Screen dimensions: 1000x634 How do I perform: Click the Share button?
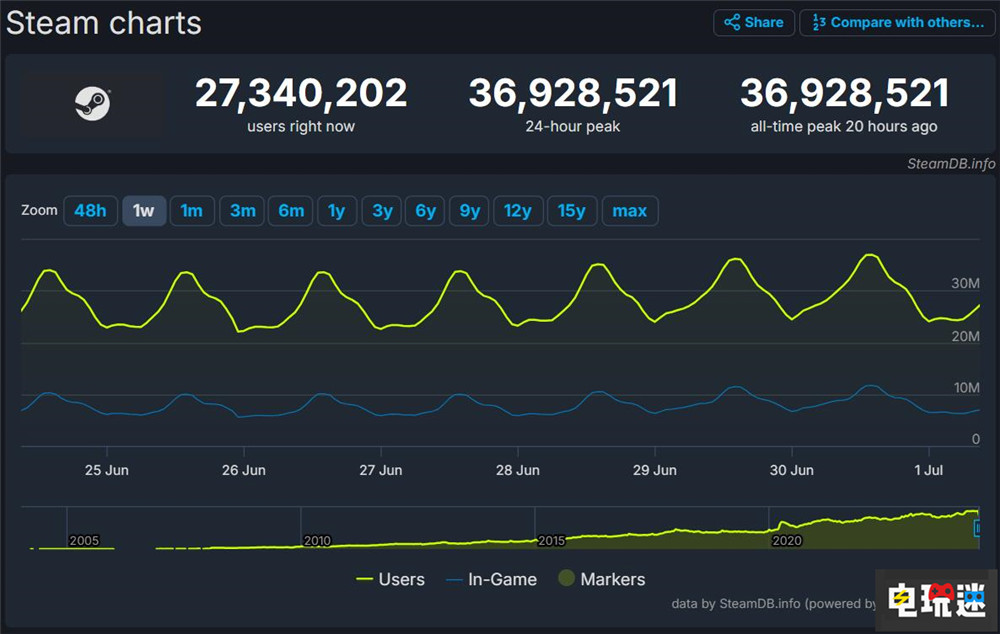coord(753,22)
